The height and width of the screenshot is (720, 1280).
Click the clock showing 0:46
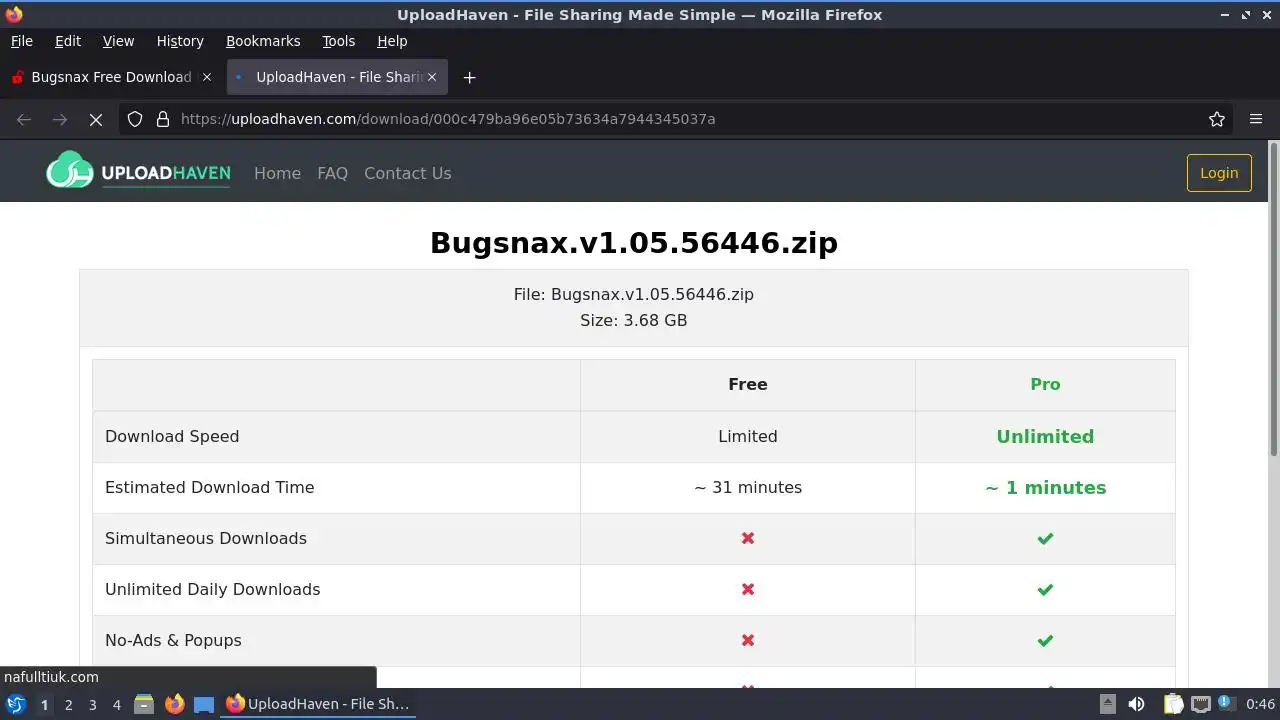1260,704
